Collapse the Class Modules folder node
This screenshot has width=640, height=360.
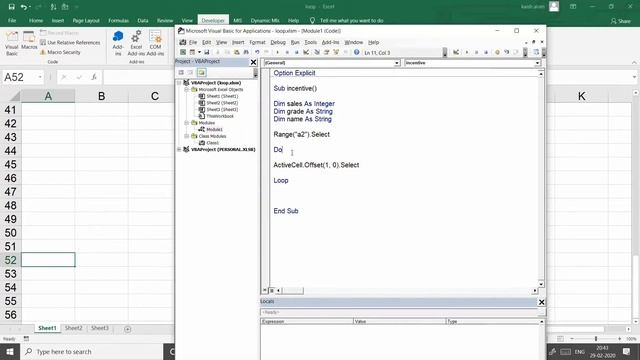(x=186, y=136)
